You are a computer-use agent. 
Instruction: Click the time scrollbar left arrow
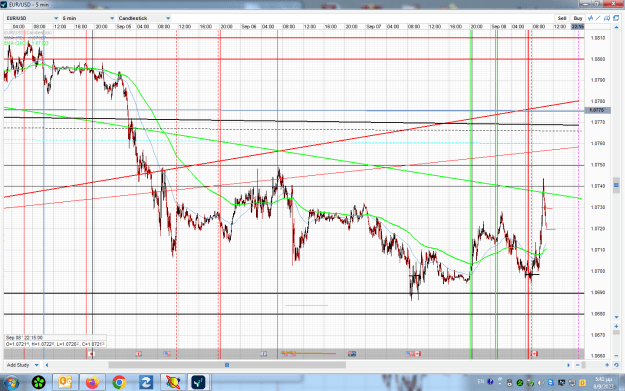tap(47, 365)
